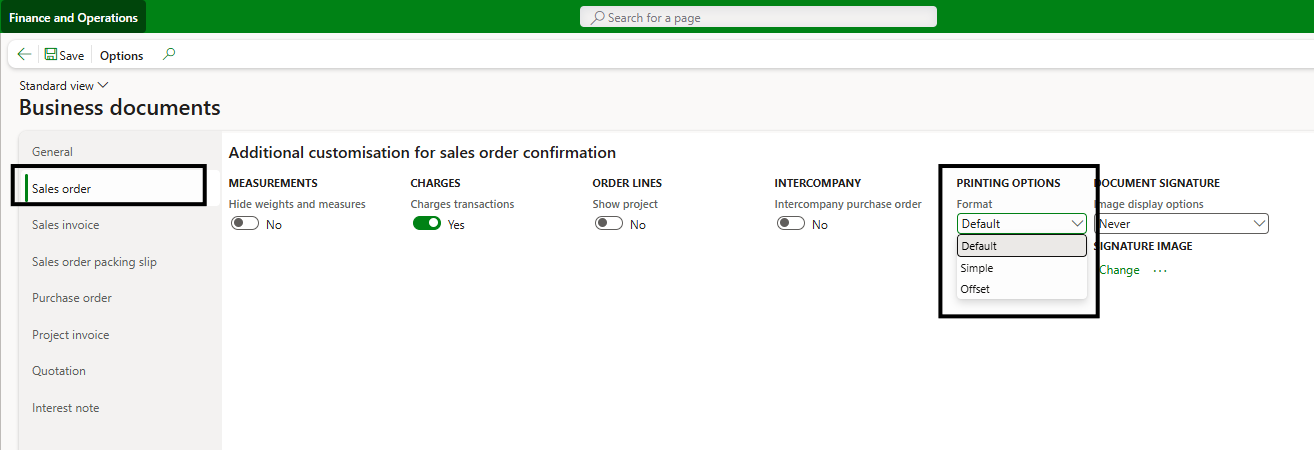Screen dimensions: 1314x450
Task: Pick the Offset format option
Action: pos(975,289)
